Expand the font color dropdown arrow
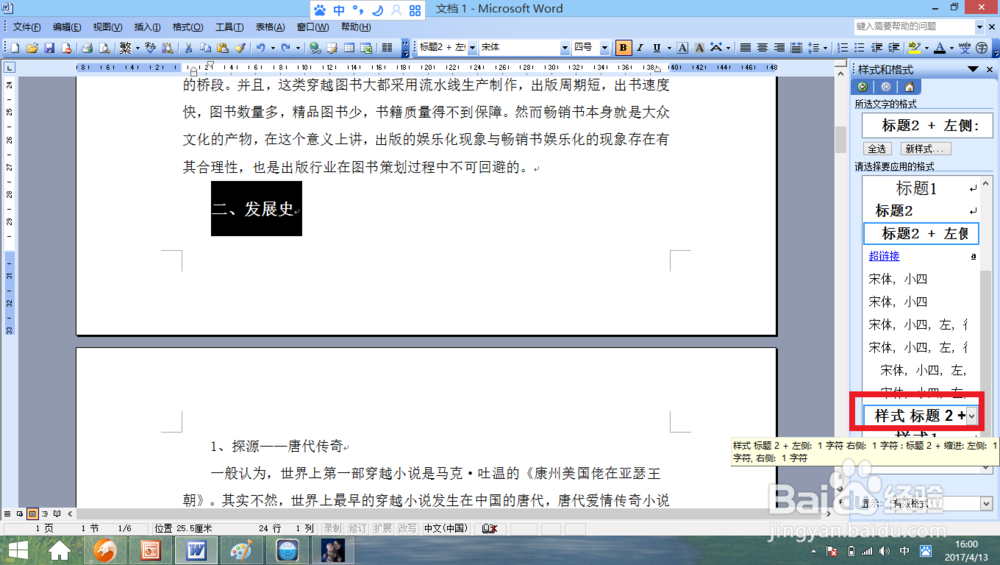Image resolution: width=1000 pixels, height=565 pixels. [x=951, y=48]
